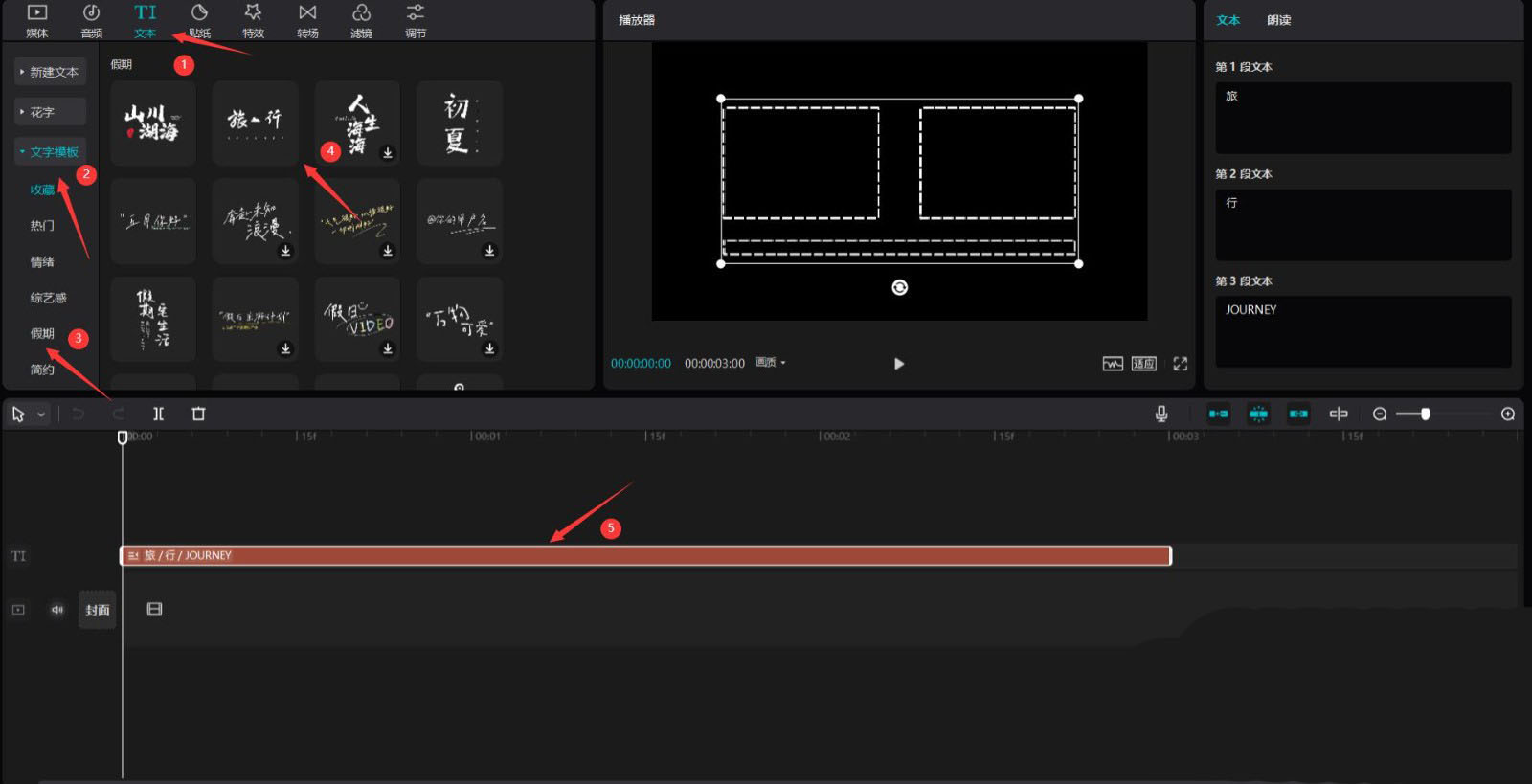Open the 滤镜 filters panel
This screenshot has width=1532, height=784.
click(x=361, y=20)
